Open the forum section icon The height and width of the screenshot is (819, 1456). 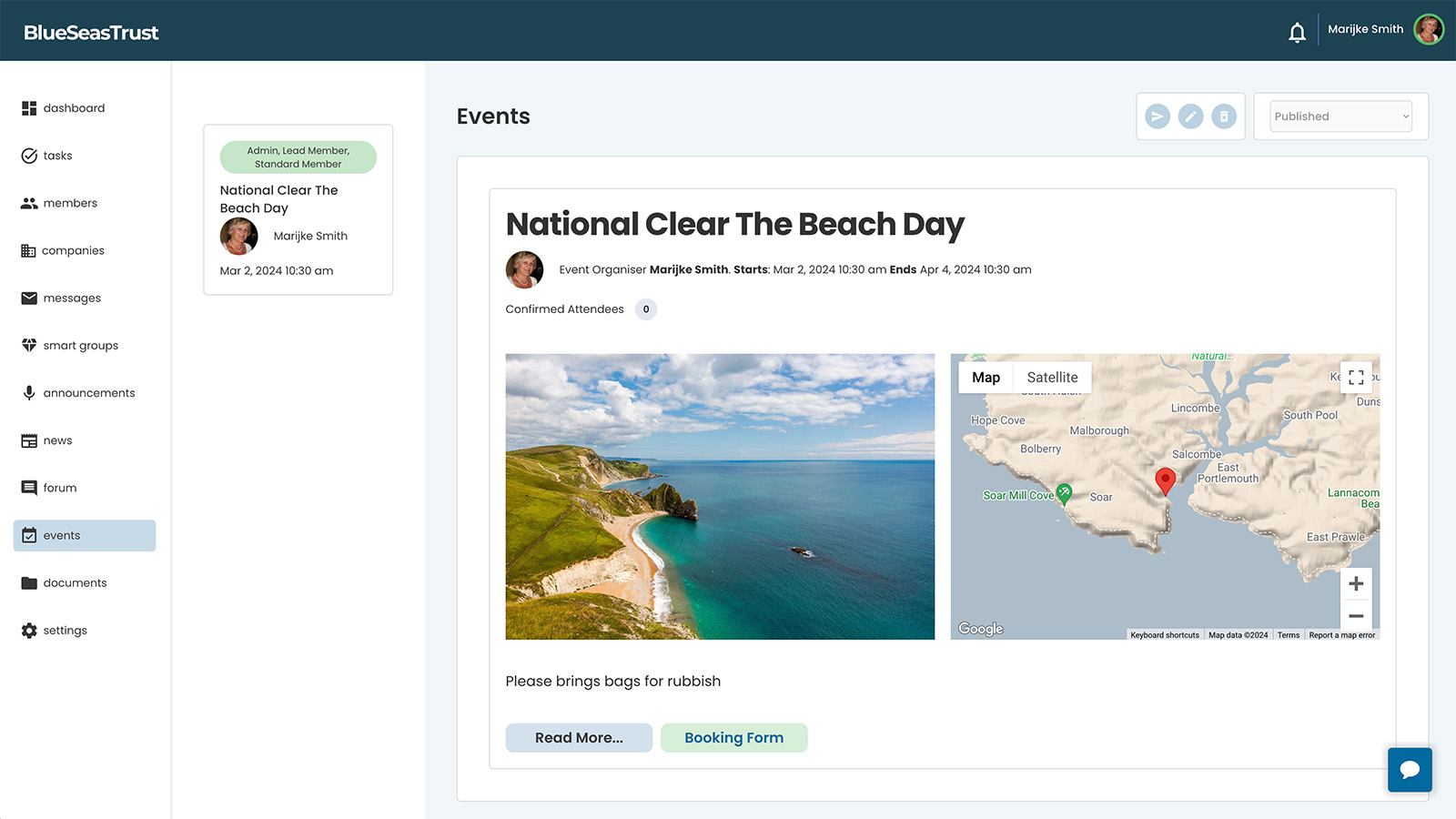point(28,487)
